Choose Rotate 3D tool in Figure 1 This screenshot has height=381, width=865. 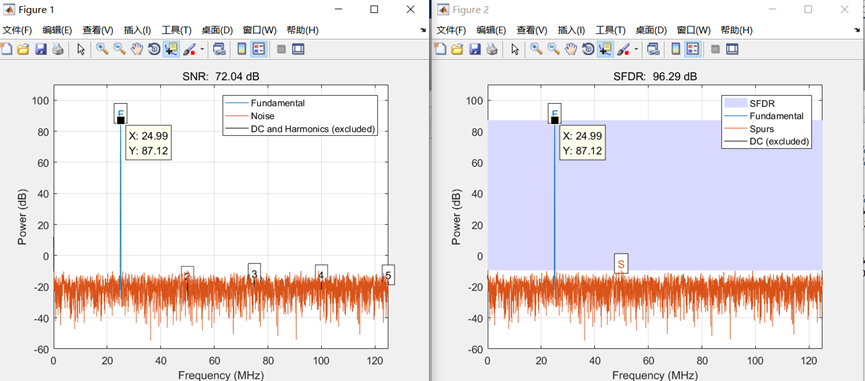[x=154, y=50]
